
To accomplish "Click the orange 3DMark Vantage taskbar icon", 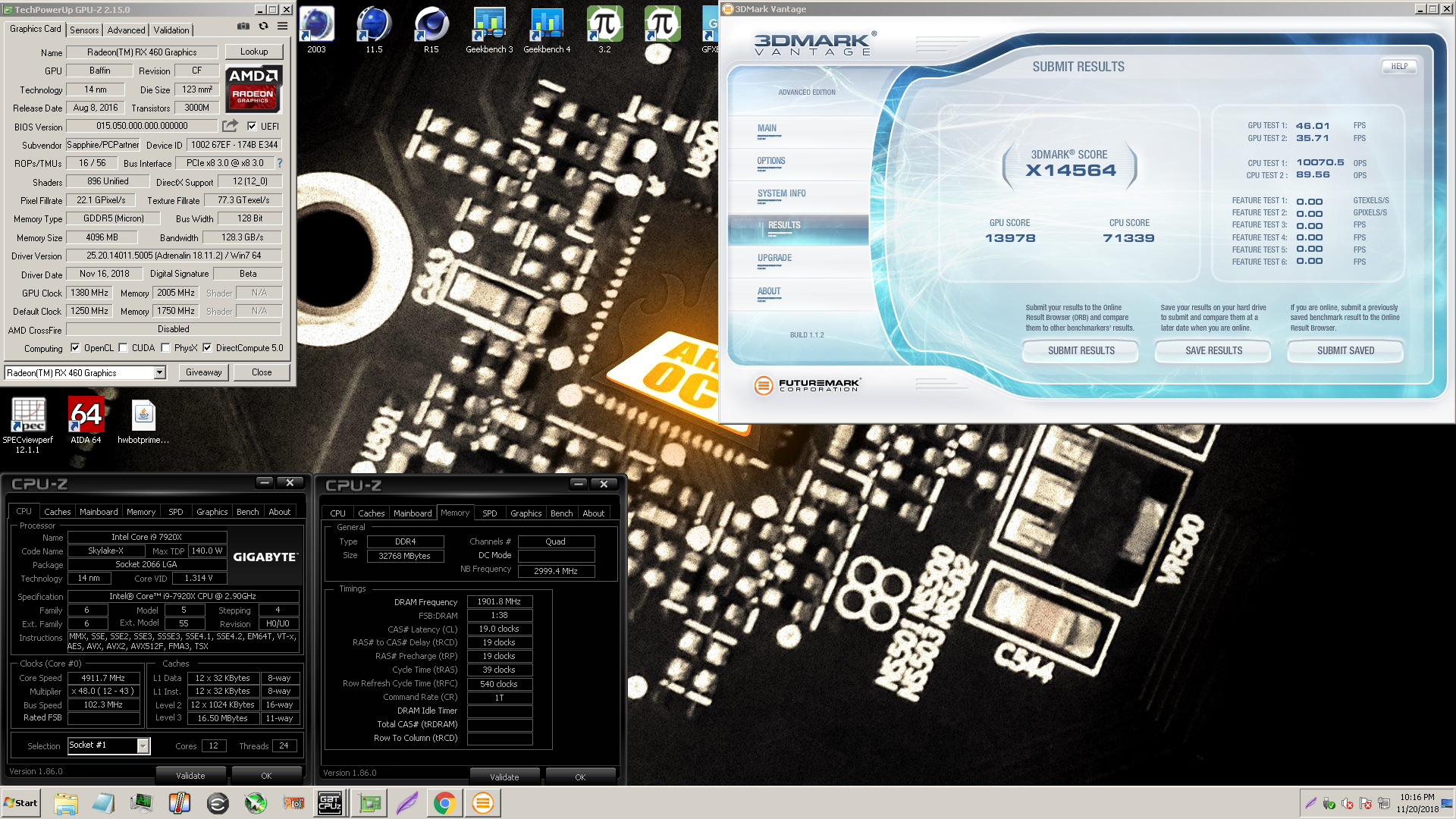I will (x=482, y=803).
